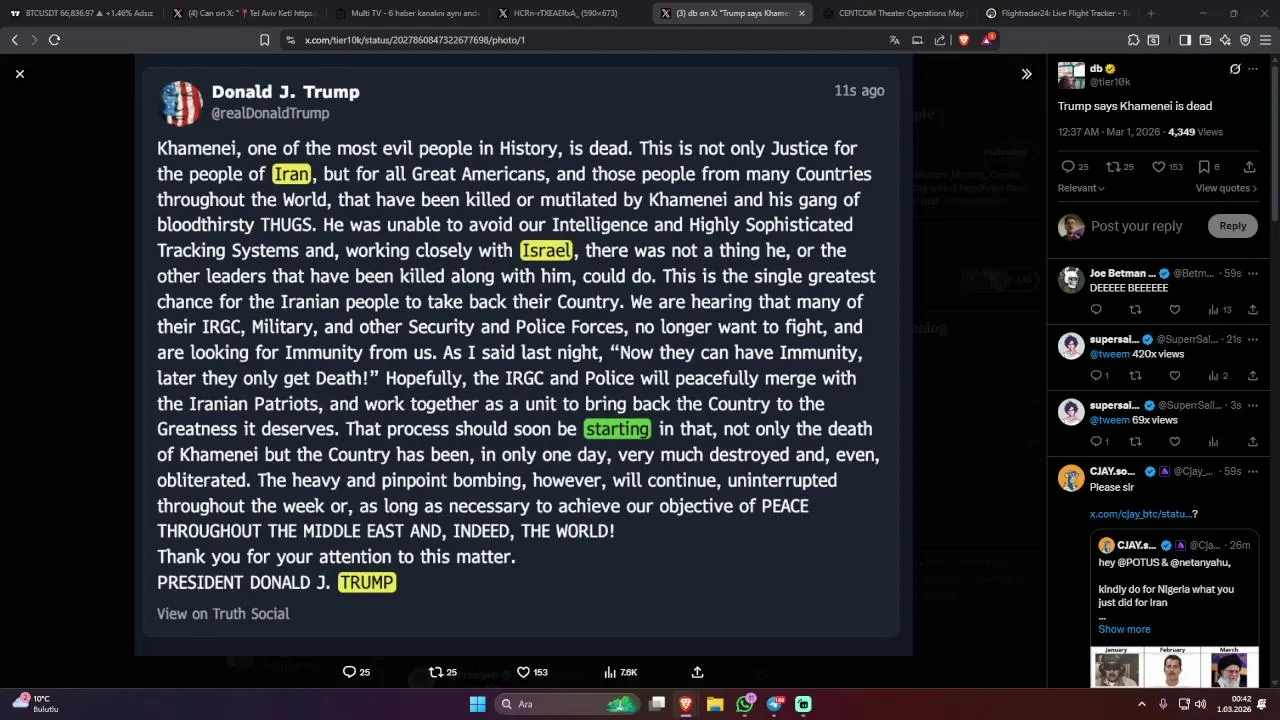
Task: Switch to the HCRn-rTXEAERxA image tab
Action: pyautogui.click(x=569, y=13)
